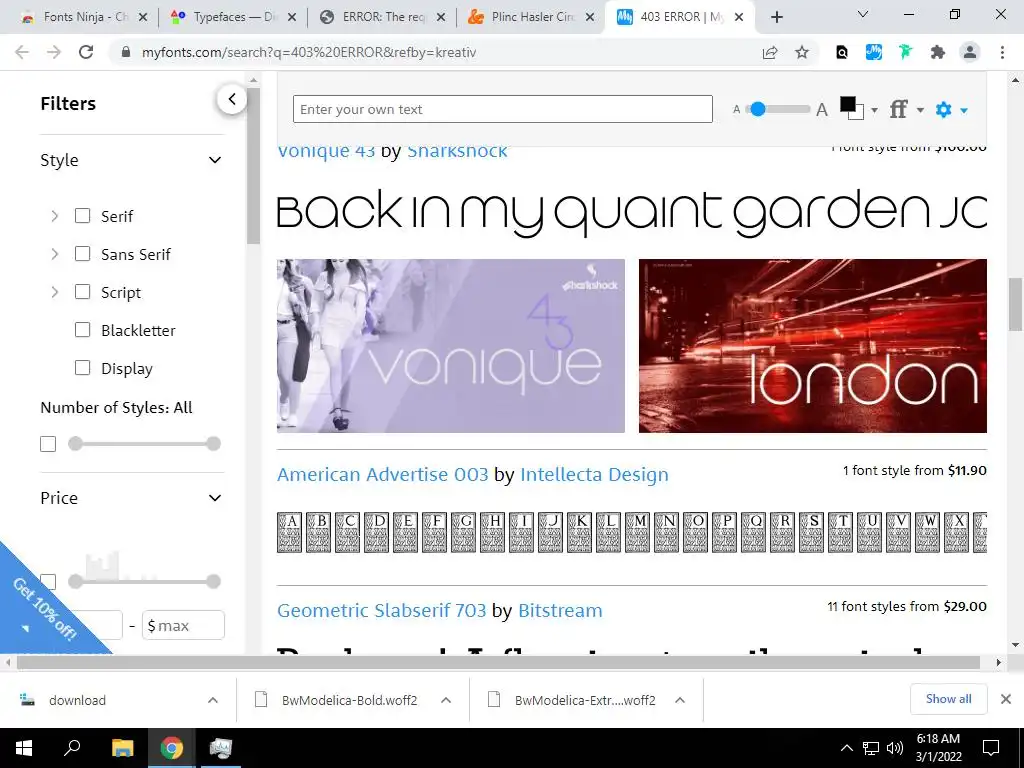The width and height of the screenshot is (1024, 768).
Task: Tick the Display checkbox
Action: (x=82, y=368)
